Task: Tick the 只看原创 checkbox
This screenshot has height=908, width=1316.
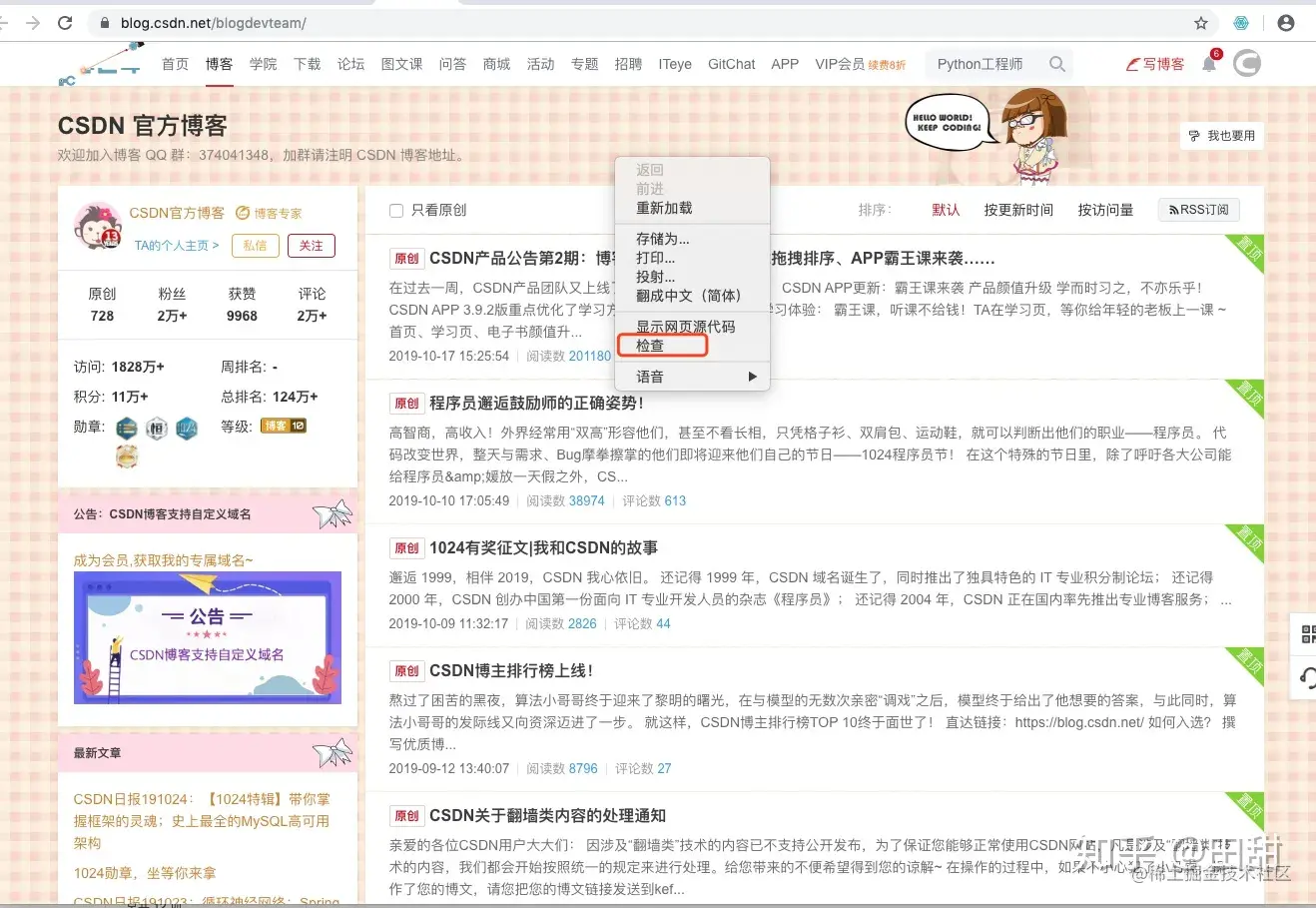Action: click(396, 211)
